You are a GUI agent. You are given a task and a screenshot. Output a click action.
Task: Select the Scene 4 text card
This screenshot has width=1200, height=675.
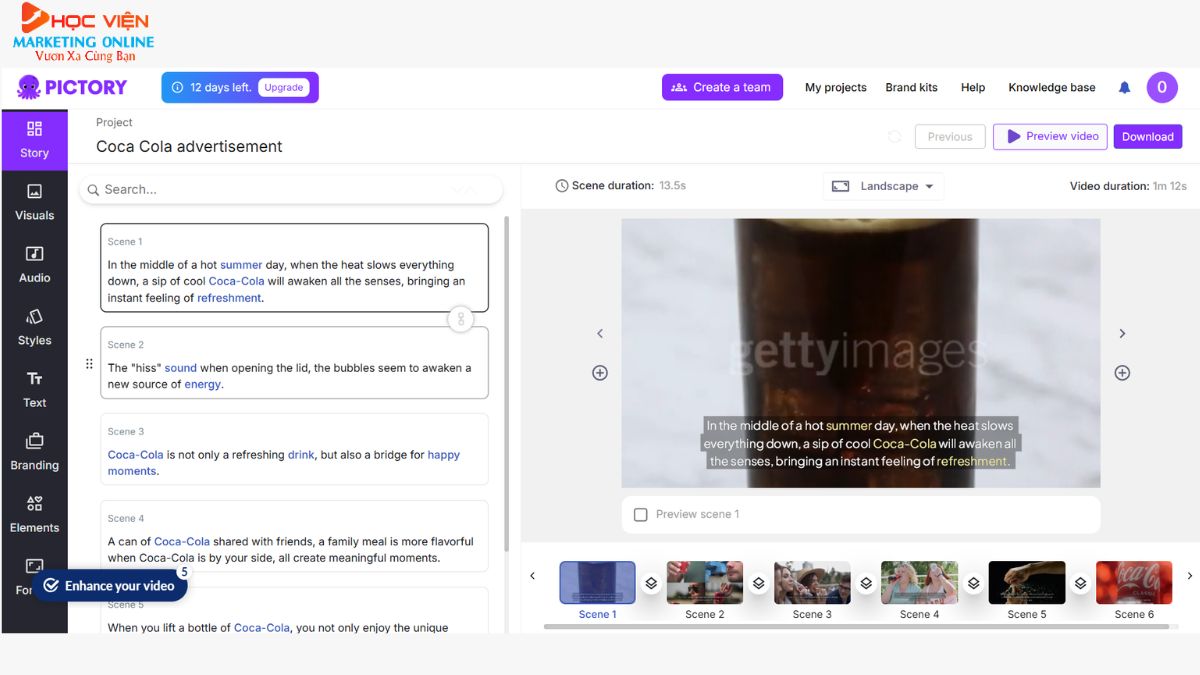pyautogui.click(x=294, y=536)
